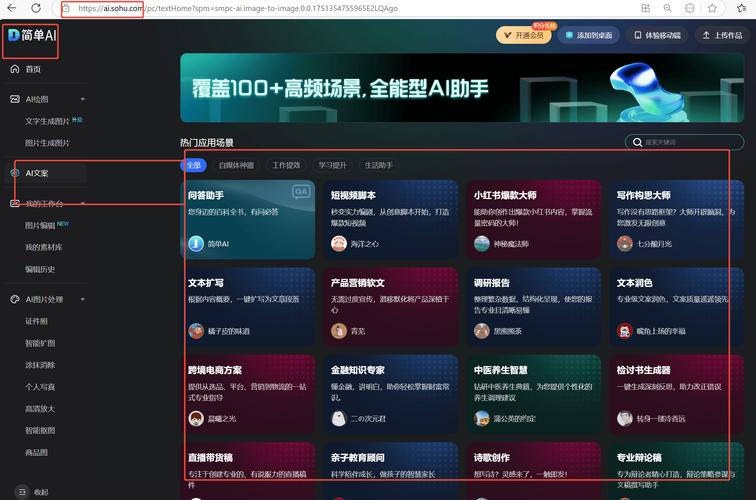The height and width of the screenshot is (500, 756).
Task: Open the 文本扩写 card
Action: [x=248, y=307]
